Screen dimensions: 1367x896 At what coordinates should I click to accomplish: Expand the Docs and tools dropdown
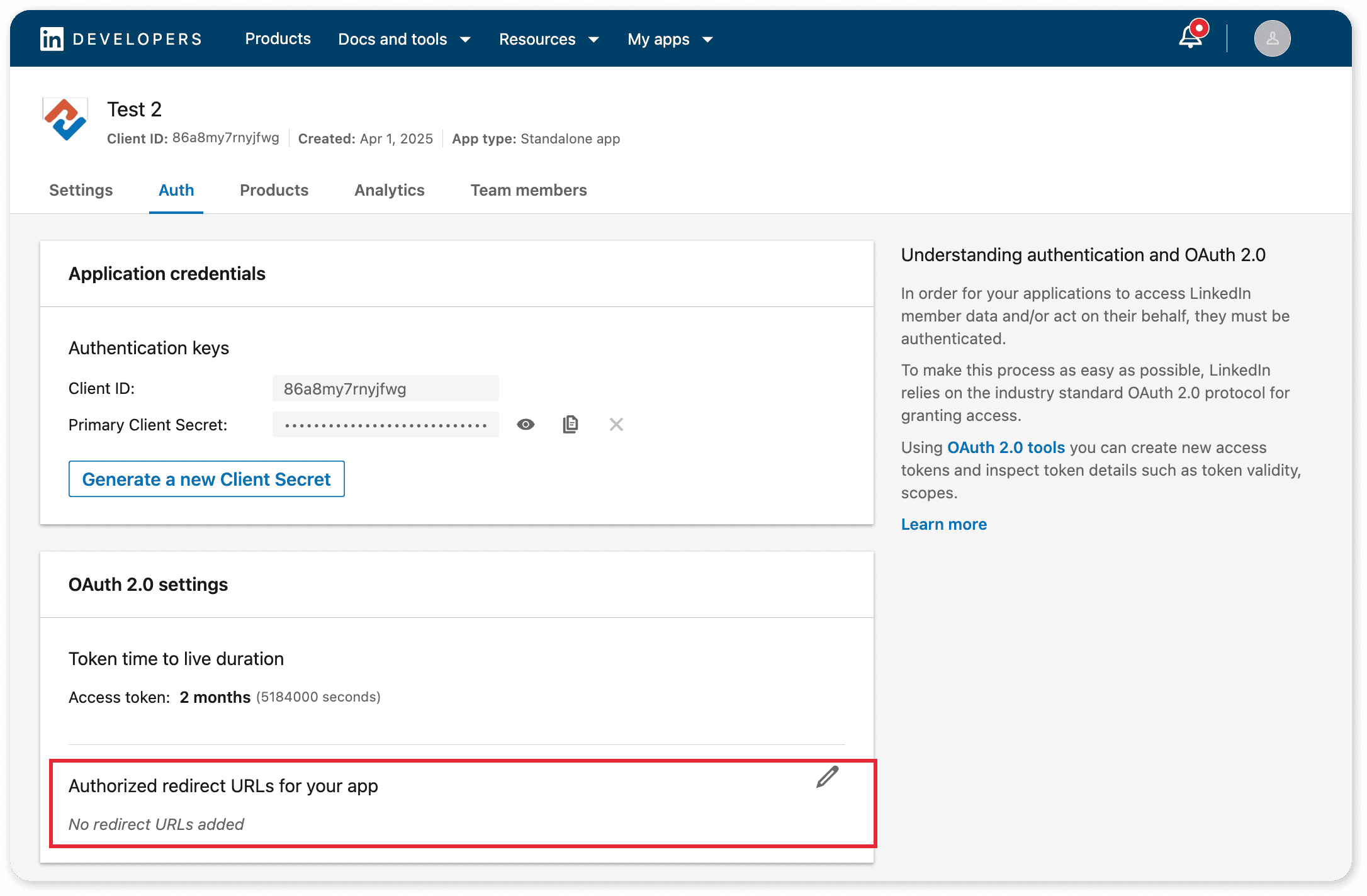tap(404, 39)
